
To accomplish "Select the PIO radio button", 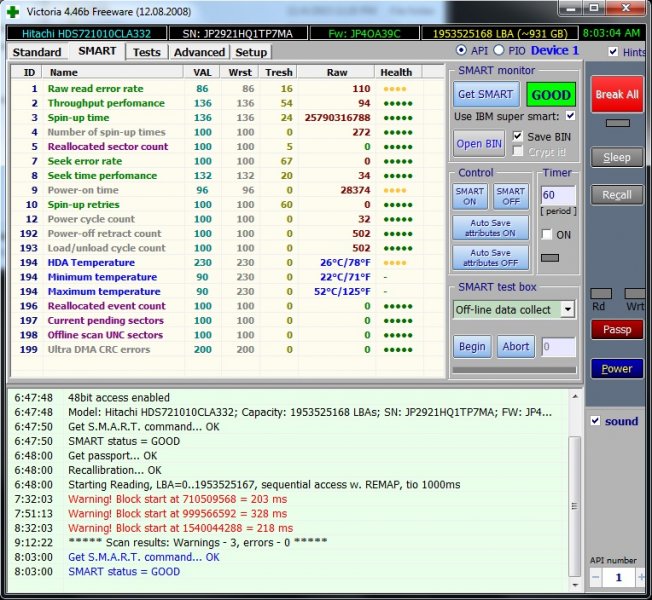I will point(499,50).
